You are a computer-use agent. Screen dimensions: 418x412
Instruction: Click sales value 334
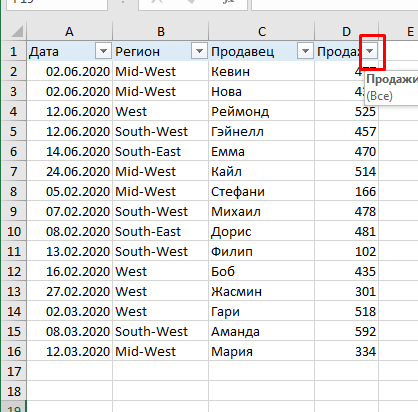[346, 352]
